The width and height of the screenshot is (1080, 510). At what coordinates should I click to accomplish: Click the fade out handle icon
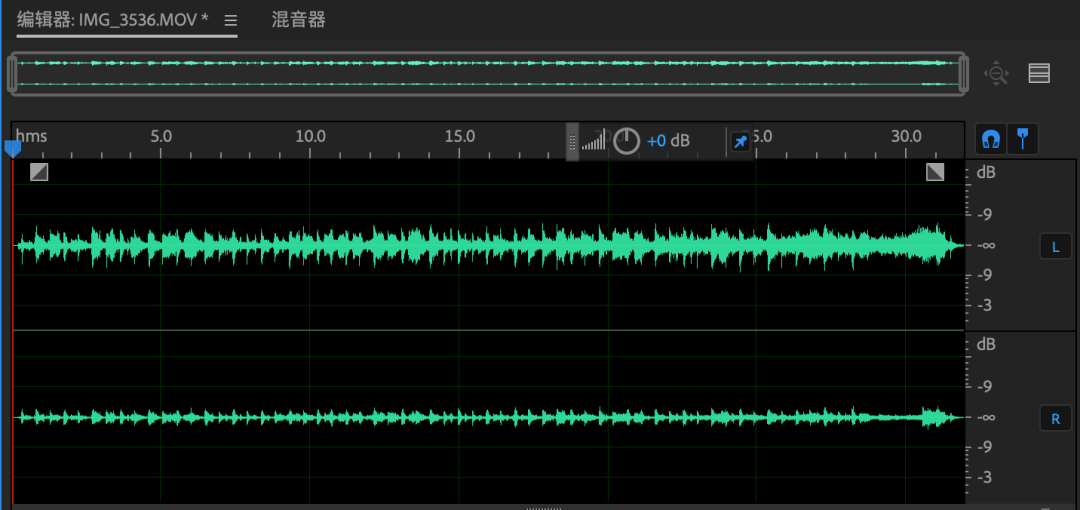pos(935,172)
